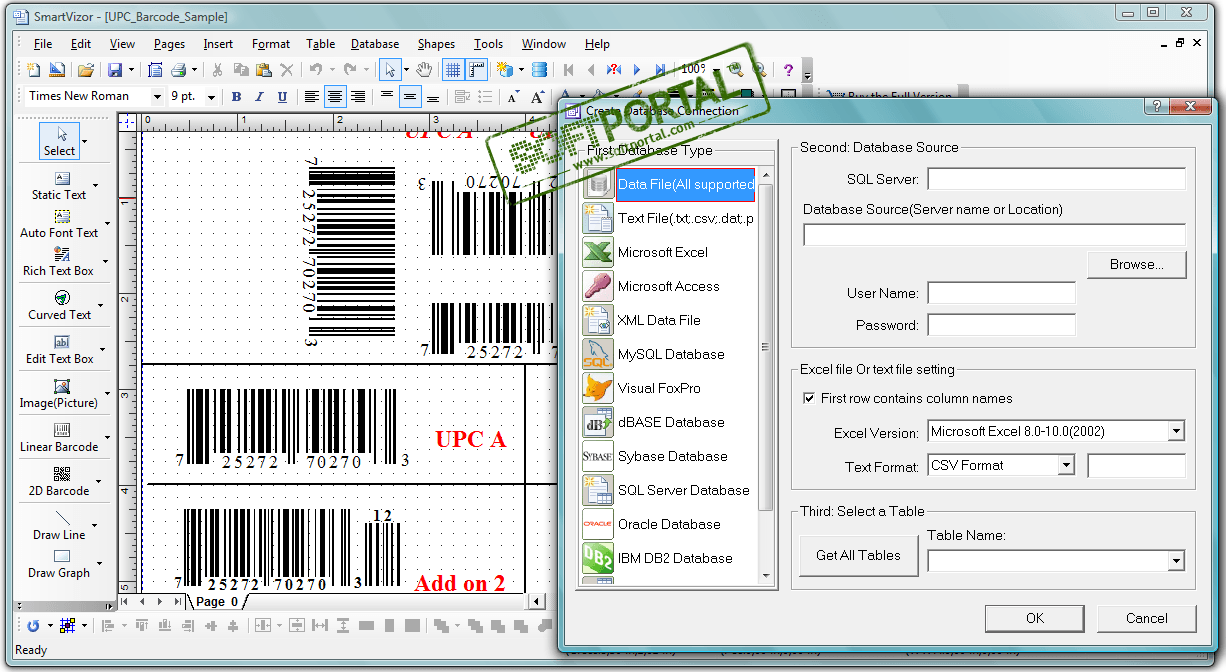Screen dimensions: 1226x672
Task: Click the New document toolbar icon
Action: click(33, 70)
